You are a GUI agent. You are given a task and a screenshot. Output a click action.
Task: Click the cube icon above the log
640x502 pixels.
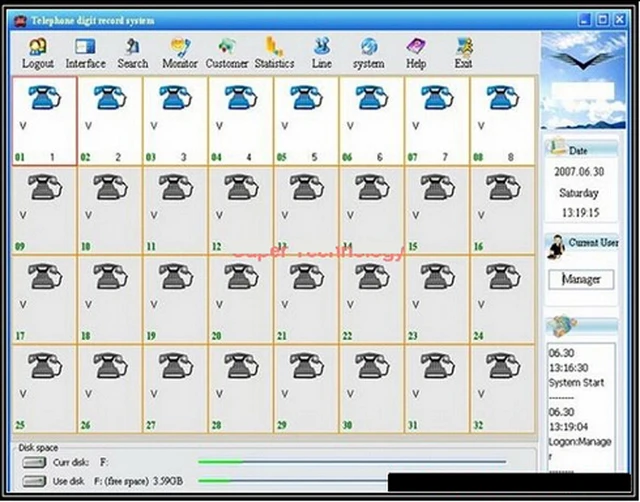(x=562, y=325)
